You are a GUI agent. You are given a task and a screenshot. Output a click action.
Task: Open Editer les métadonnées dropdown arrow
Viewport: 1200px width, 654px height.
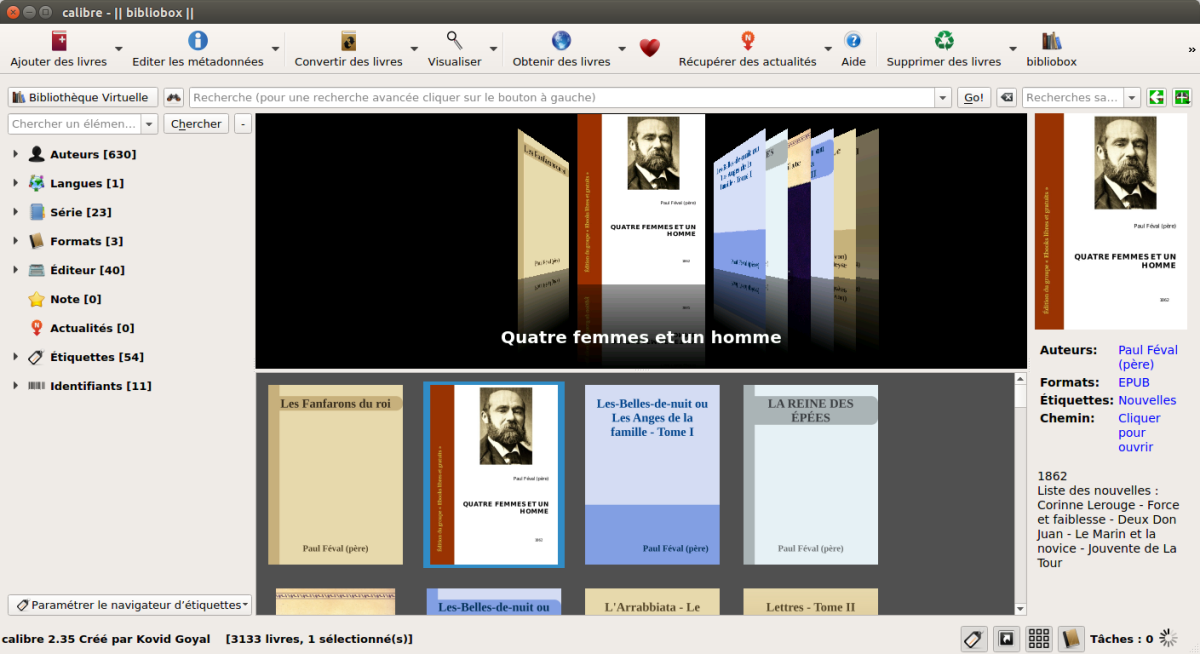click(x=275, y=48)
